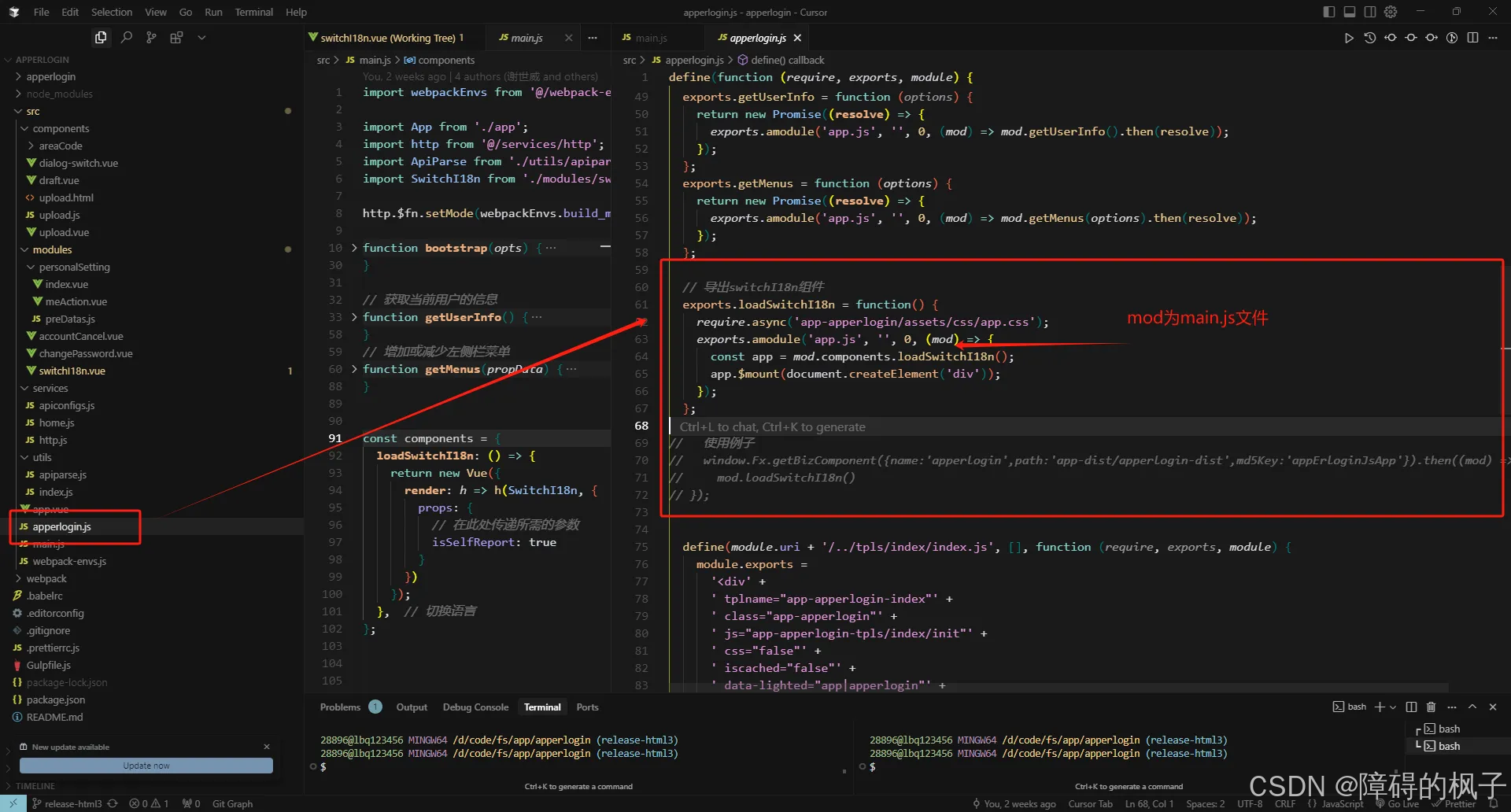Screen dimensions: 1511x812
Task: Toggle Go Live server in the status bar
Action: pos(1397,803)
